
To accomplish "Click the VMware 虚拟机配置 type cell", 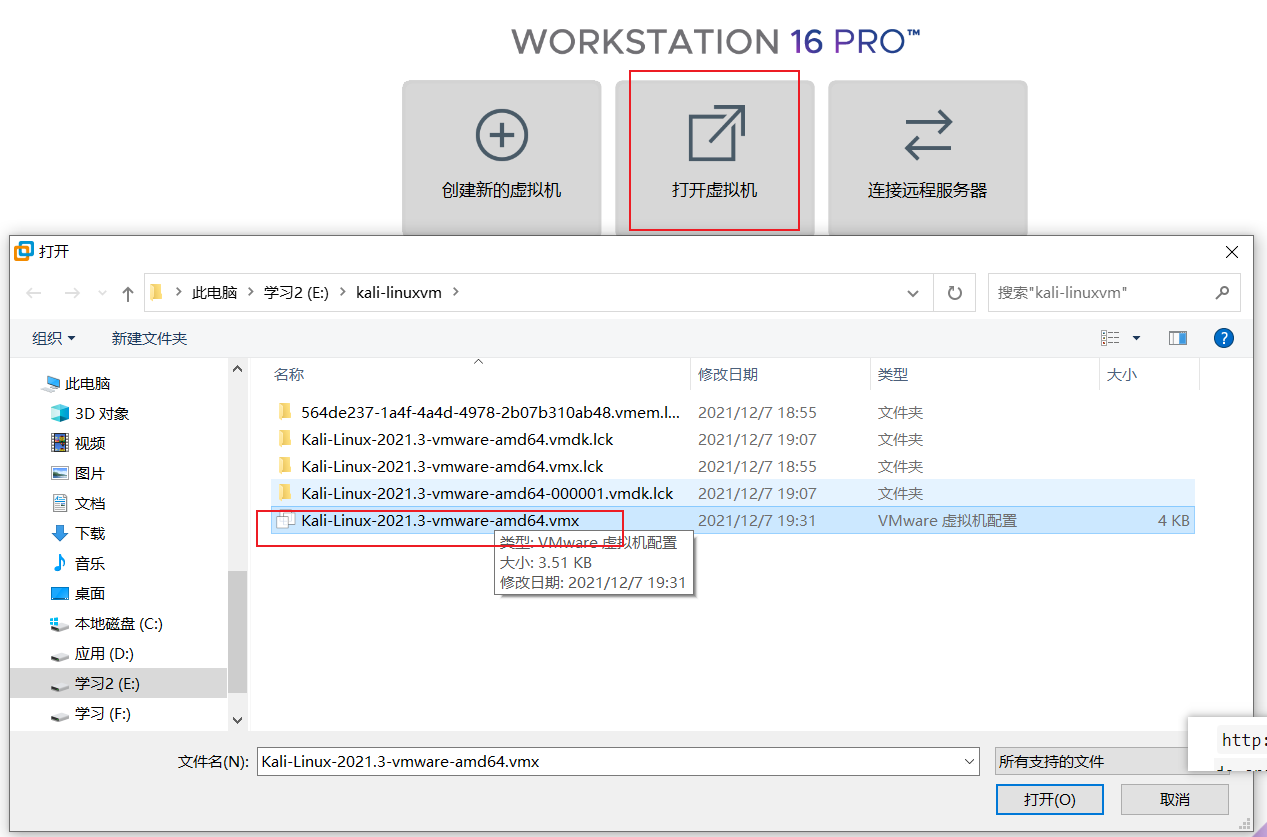I will pyautogui.click(x=947, y=520).
